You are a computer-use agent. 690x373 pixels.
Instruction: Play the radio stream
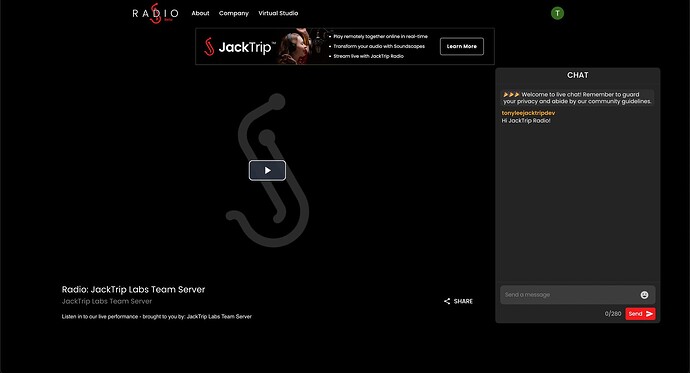(x=267, y=170)
